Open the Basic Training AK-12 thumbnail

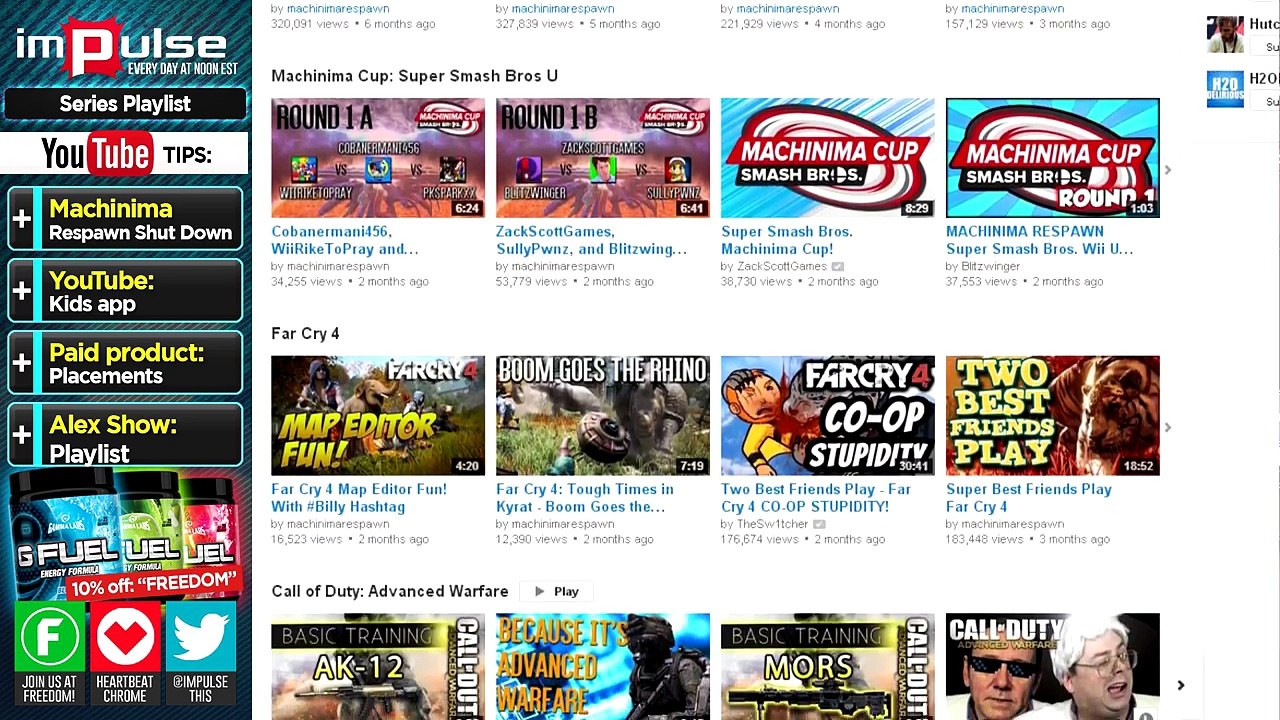378,667
